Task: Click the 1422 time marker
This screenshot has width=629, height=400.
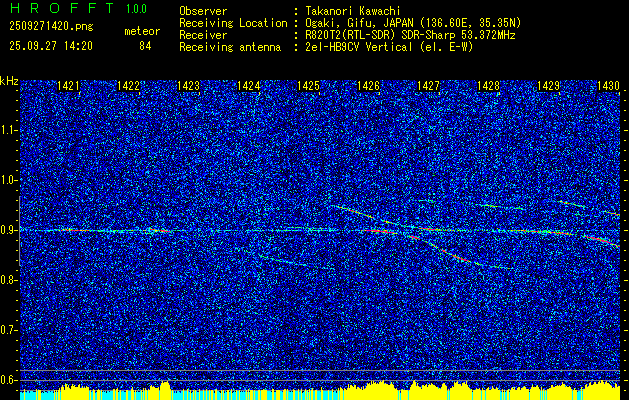Action: coord(128,85)
